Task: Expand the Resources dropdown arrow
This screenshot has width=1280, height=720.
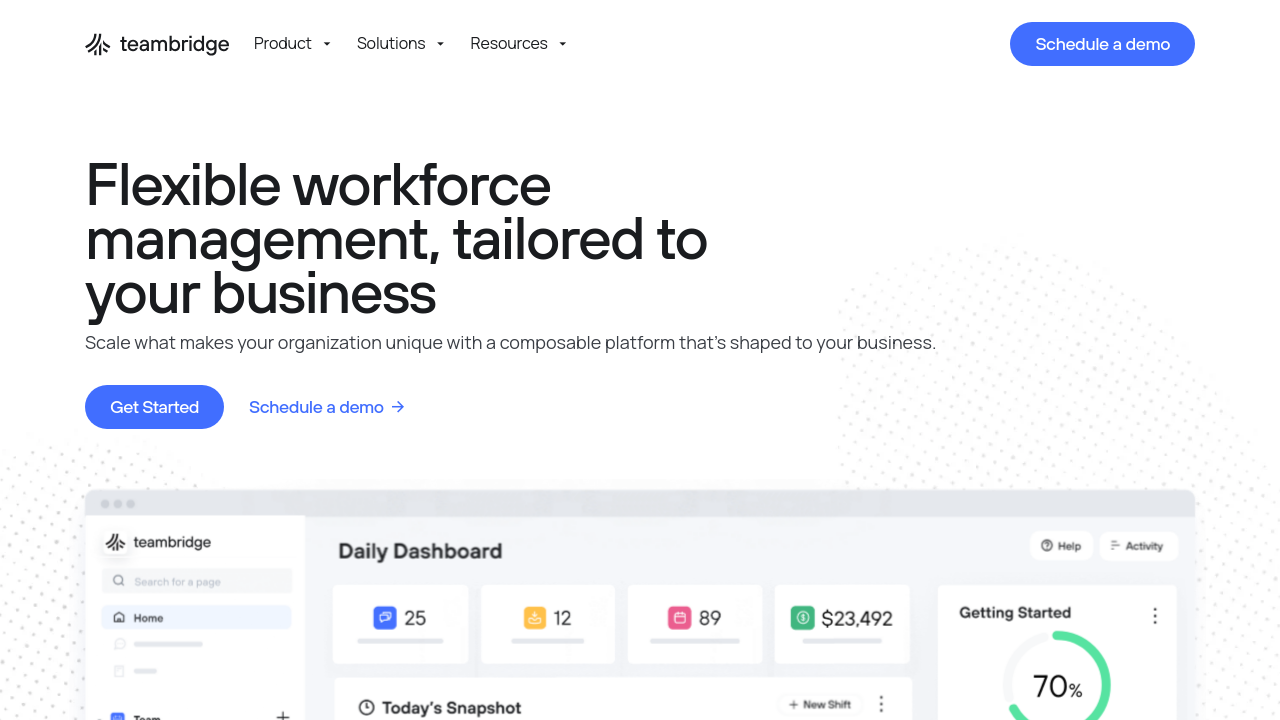Action: tap(563, 44)
